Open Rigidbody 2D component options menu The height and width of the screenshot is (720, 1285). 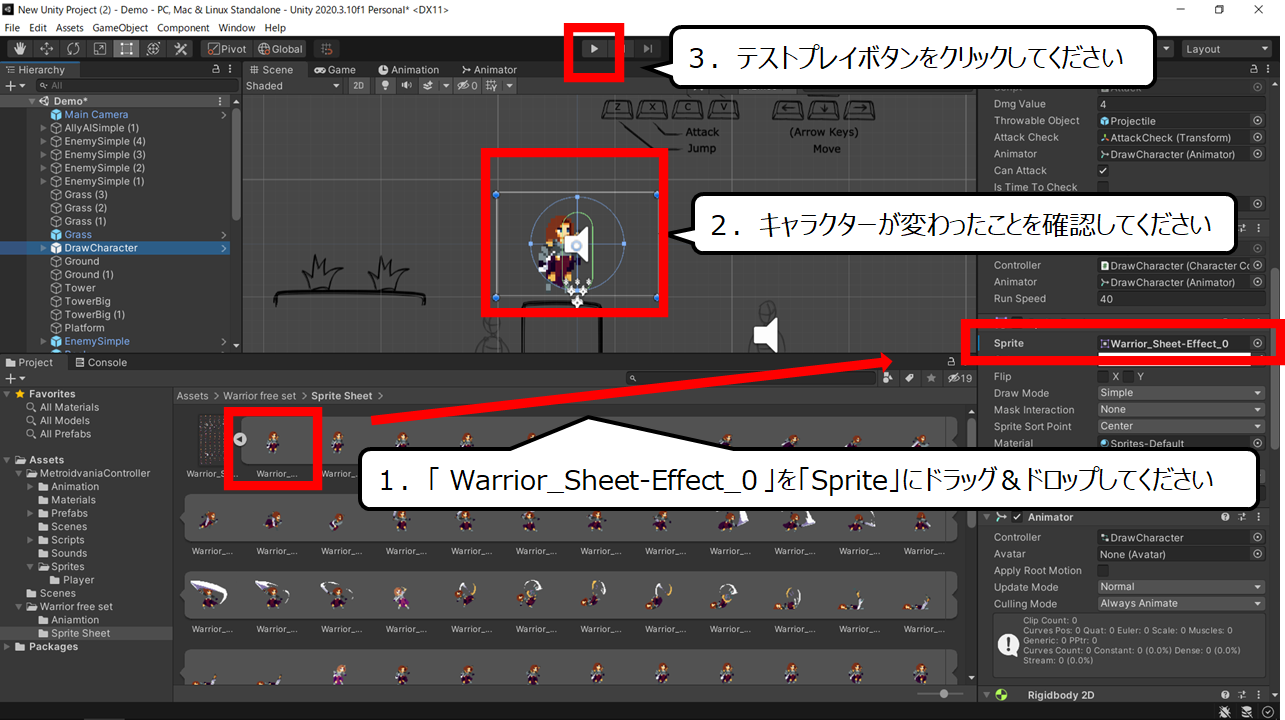(x=1258, y=695)
